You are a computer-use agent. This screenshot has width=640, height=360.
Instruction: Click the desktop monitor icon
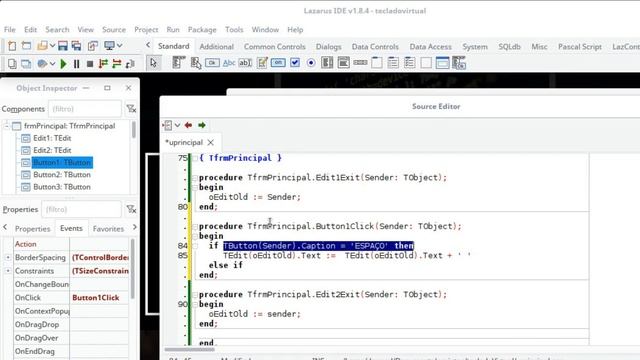pos(109,46)
